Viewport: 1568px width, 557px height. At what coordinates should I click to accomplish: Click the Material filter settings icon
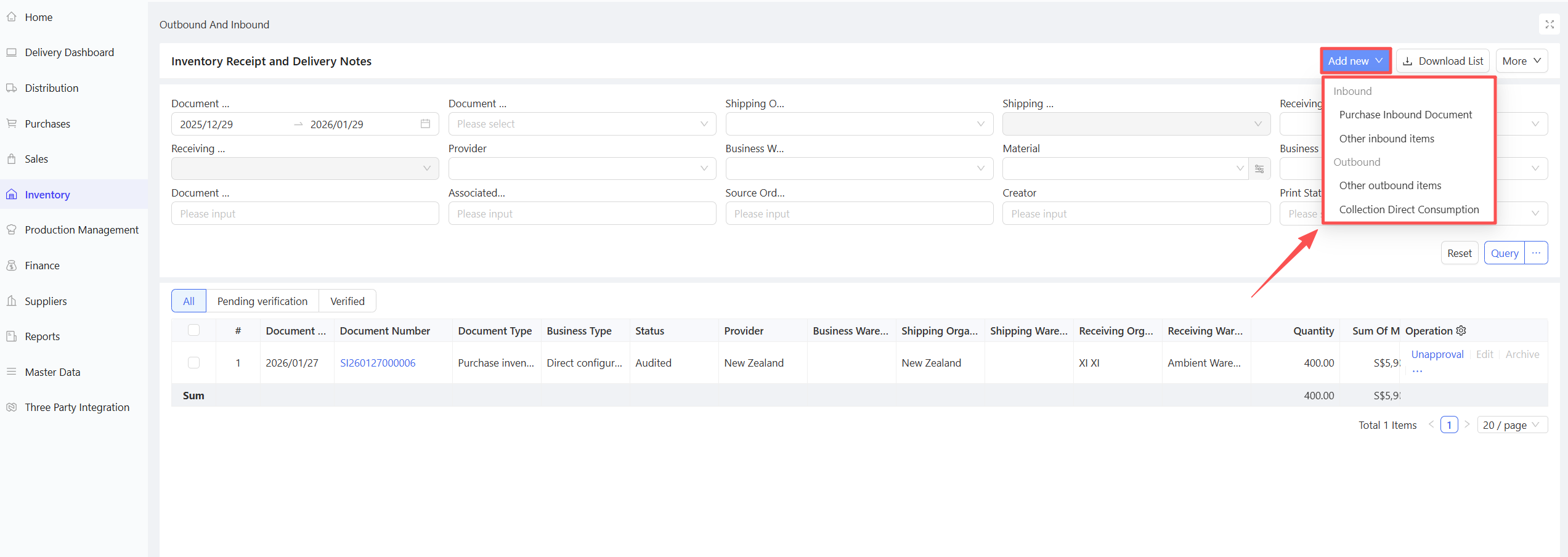click(x=1259, y=169)
